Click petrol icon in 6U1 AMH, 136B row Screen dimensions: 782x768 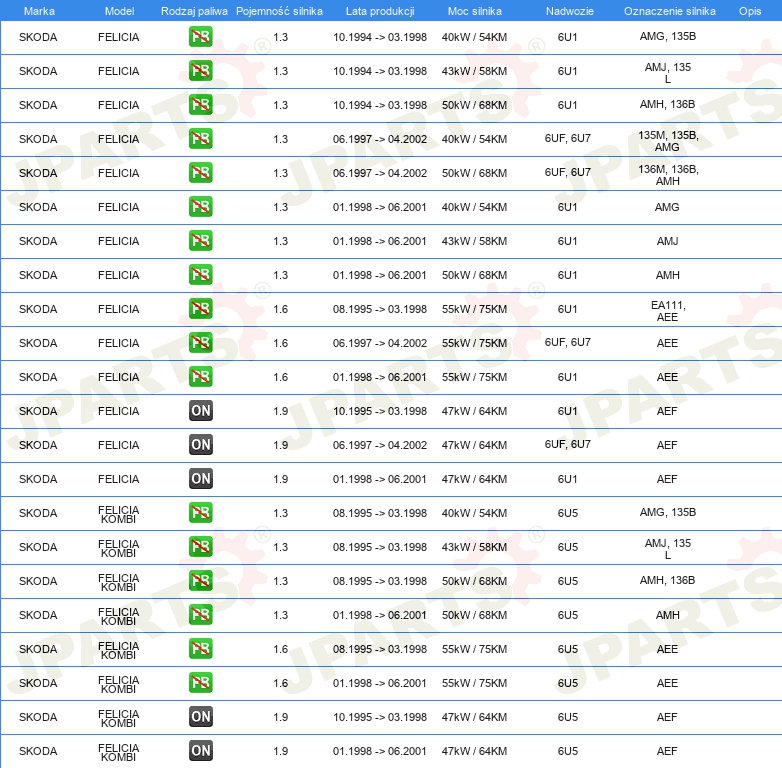pos(200,105)
